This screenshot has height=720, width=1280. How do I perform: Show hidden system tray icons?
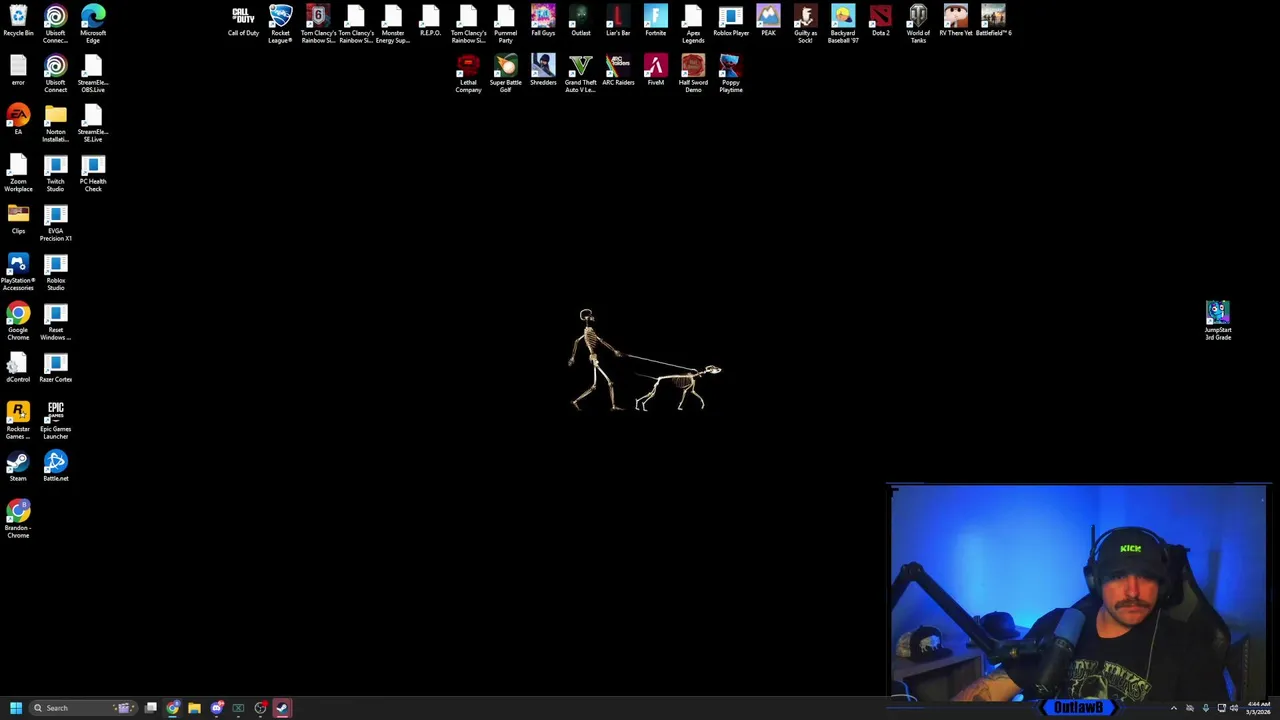1174,708
